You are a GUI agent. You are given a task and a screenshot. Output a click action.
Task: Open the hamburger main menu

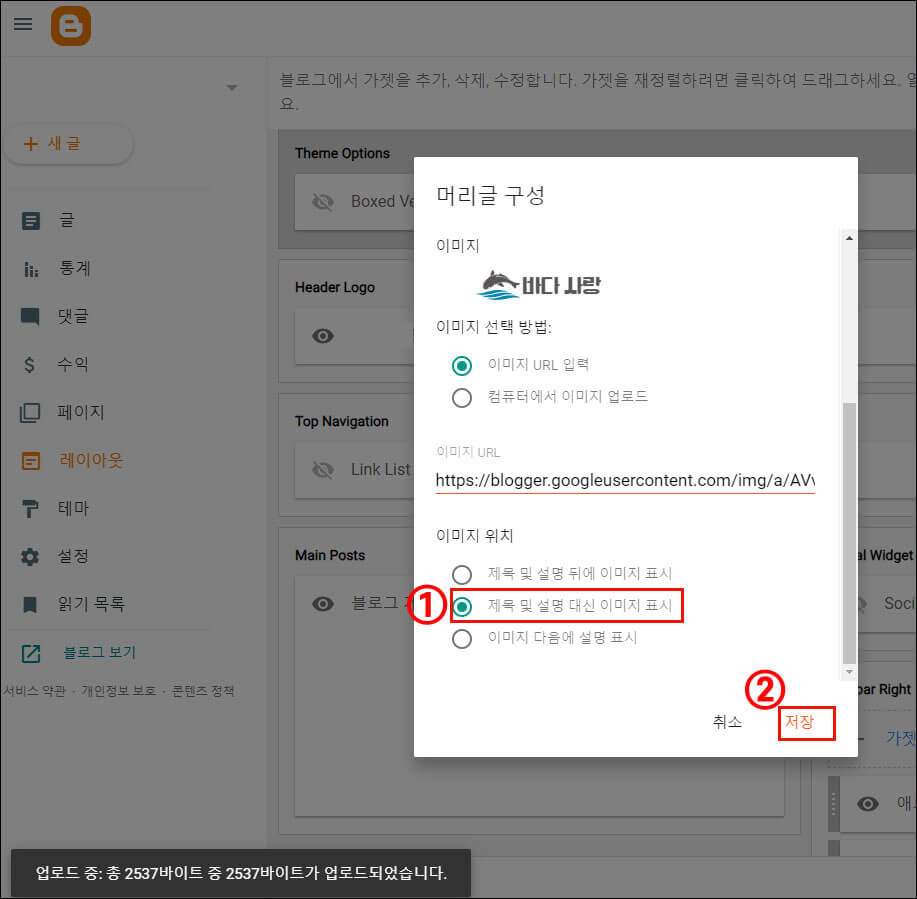23,24
